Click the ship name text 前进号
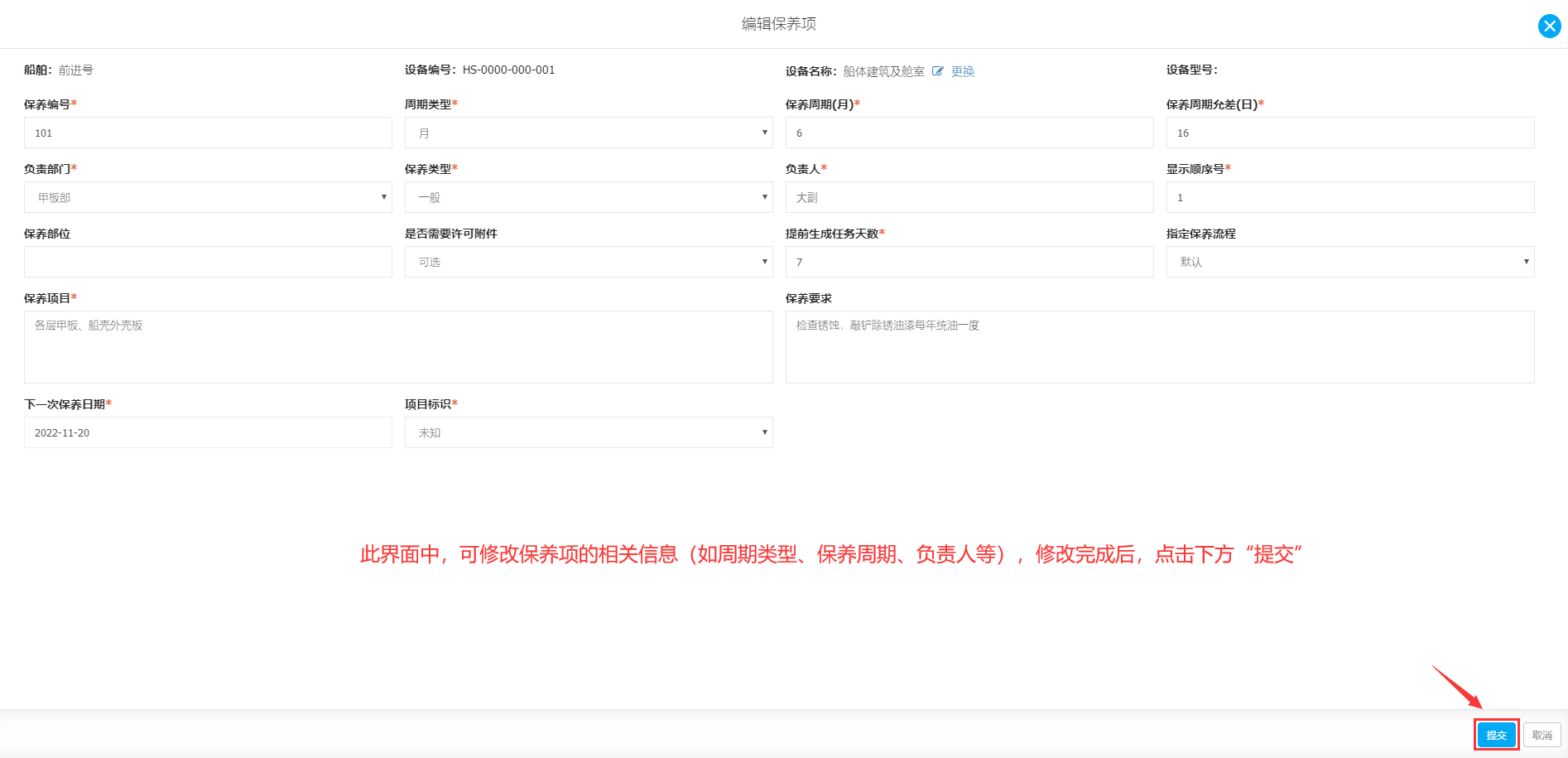The height and width of the screenshot is (758, 1568). pyautogui.click(x=76, y=70)
